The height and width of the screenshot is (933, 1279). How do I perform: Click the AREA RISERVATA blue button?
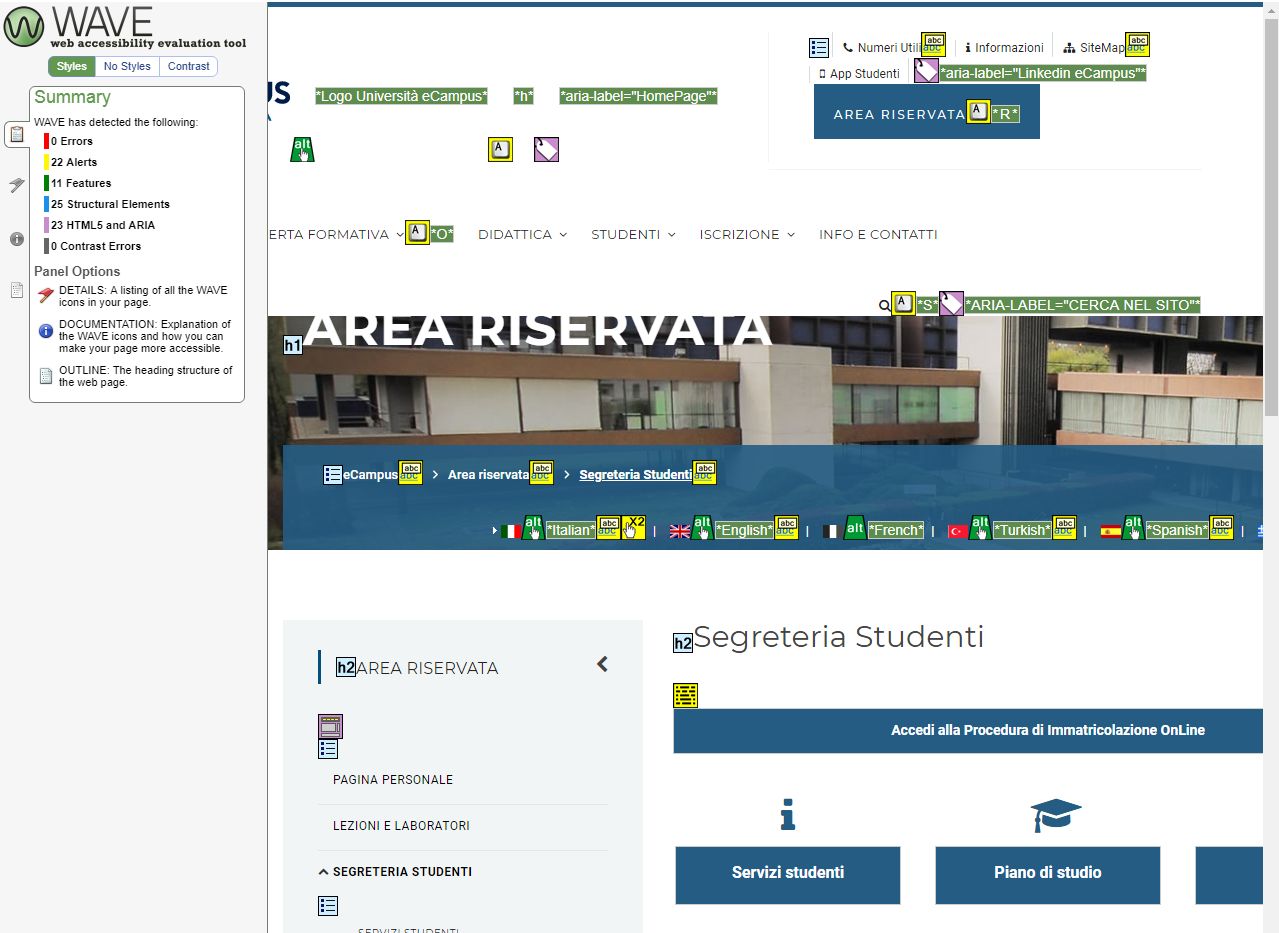[x=927, y=112]
